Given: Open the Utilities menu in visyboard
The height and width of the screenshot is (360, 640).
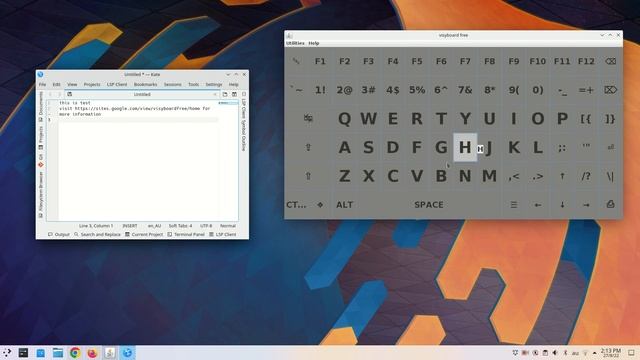Looking at the screenshot, I should click(295, 43).
